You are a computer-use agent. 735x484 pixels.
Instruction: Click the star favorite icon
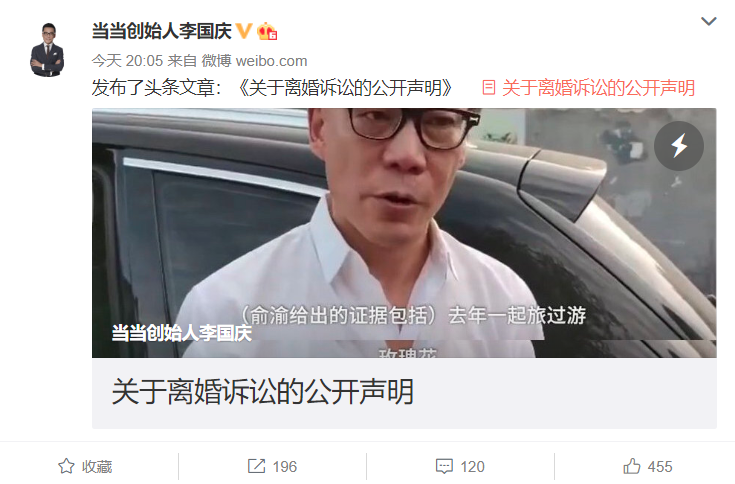click(66, 466)
